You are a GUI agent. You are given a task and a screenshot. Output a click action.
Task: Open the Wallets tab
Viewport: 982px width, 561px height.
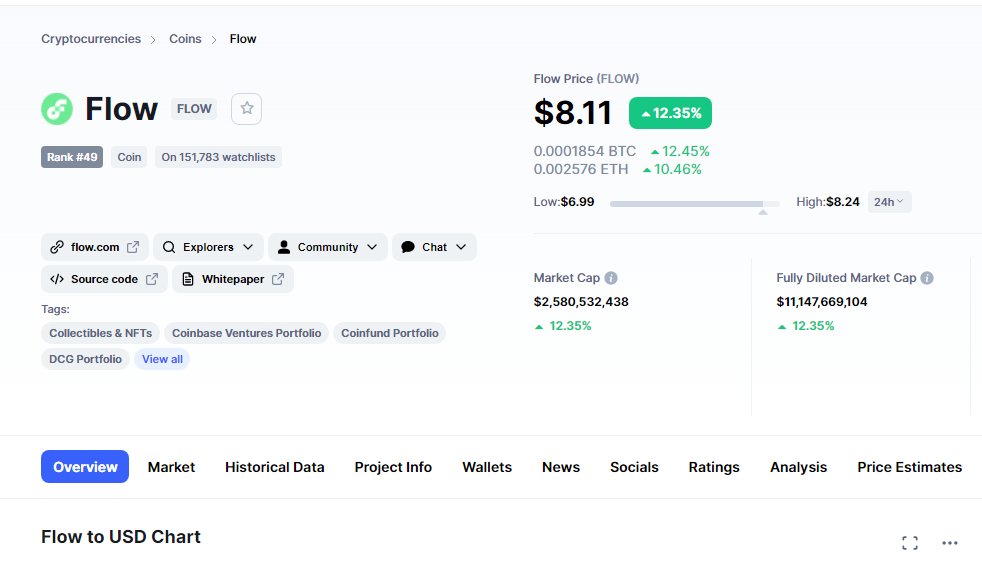click(487, 467)
